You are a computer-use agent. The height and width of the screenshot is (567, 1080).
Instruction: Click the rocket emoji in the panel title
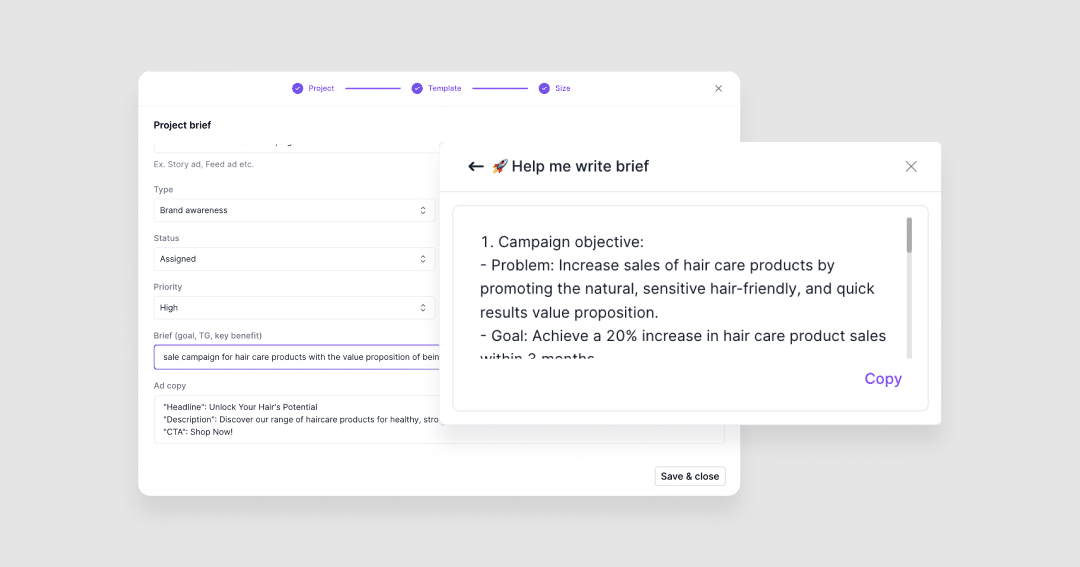click(x=499, y=166)
